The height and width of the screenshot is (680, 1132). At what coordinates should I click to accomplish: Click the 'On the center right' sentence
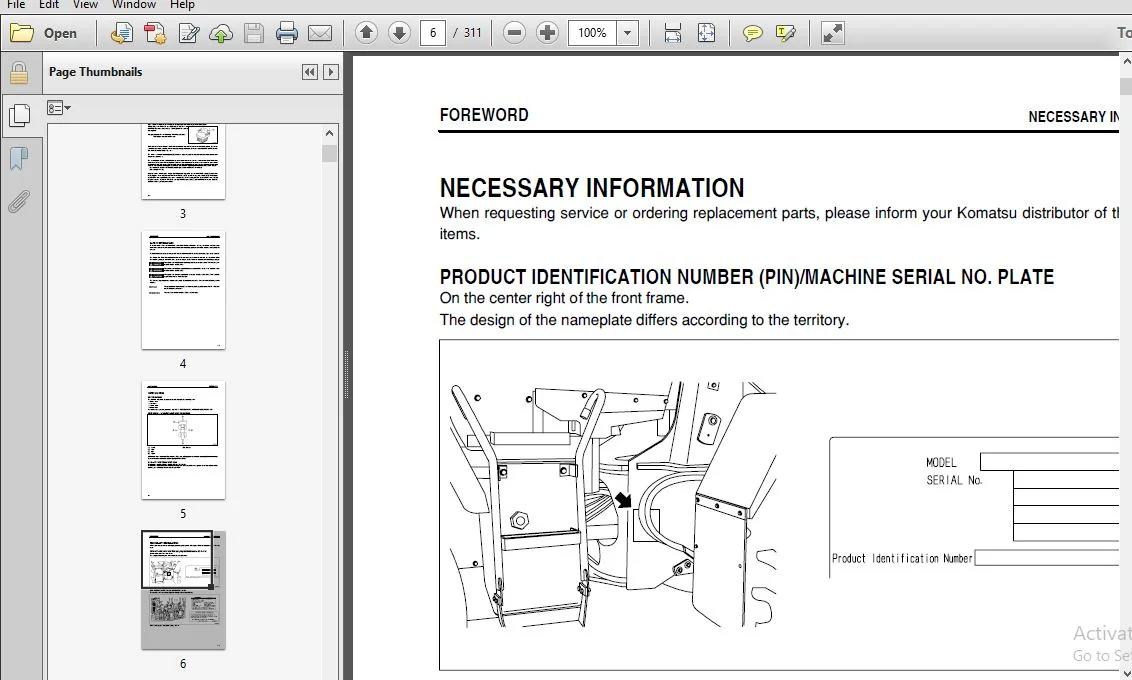coord(564,298)
